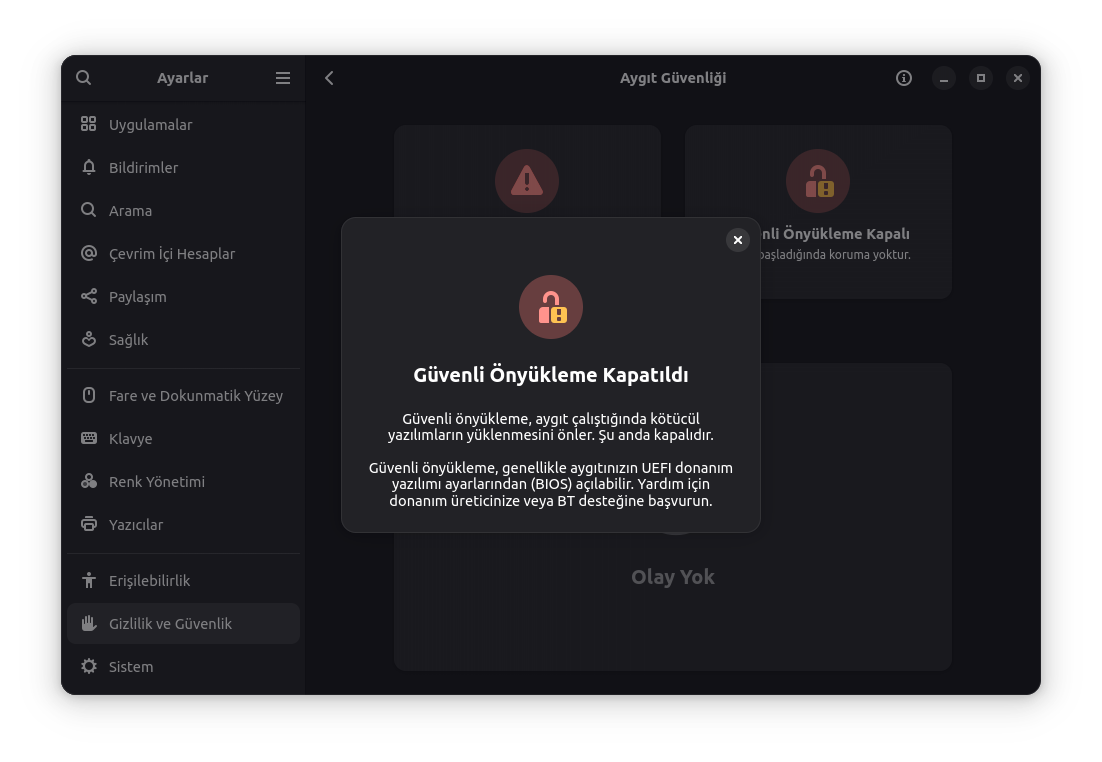Open Sağlık settings

[x=128, y=340]
